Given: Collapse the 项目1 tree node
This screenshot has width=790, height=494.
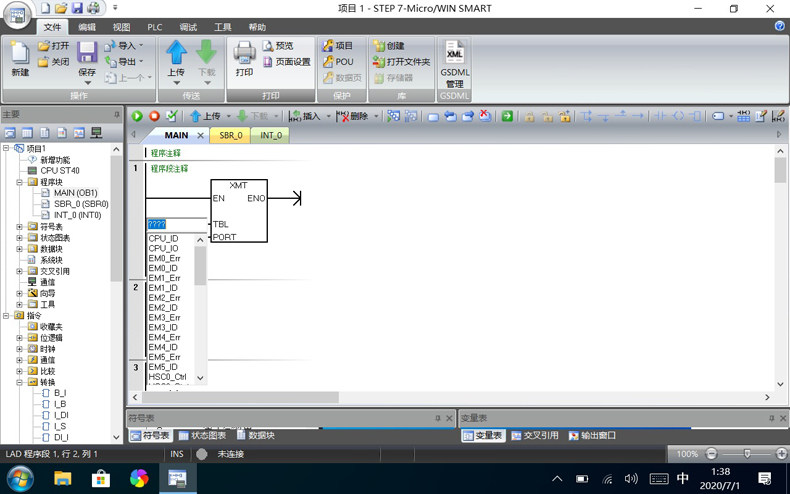Looking at the screenshot, I should click(x=7, y=148).
